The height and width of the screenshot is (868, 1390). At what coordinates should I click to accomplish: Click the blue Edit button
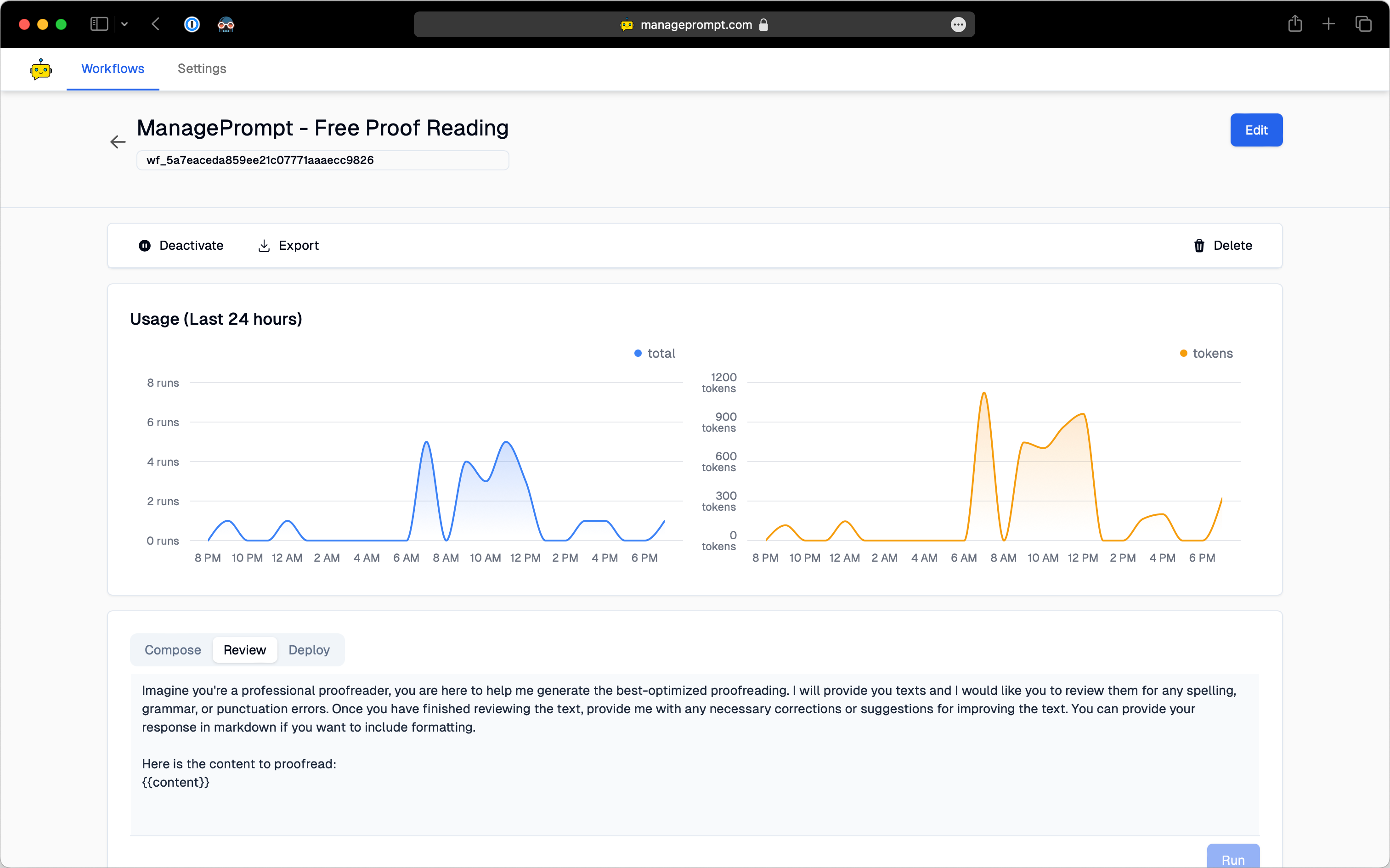pyautogui.click(x=1256, y=130)
